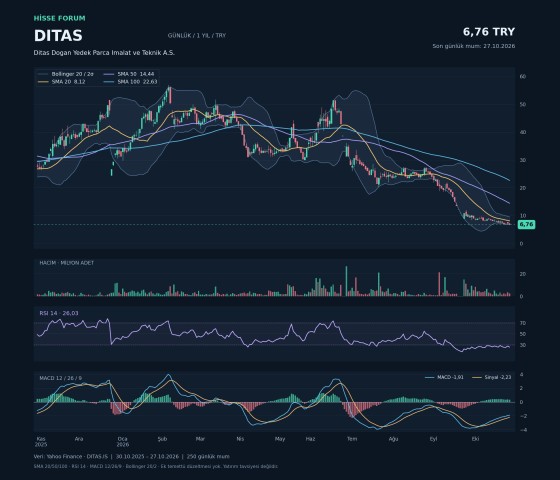Viewport: 560px width, 480px height.
Task: Click the Oca 2026 date axis label
Action: click(x=122, y=442)
